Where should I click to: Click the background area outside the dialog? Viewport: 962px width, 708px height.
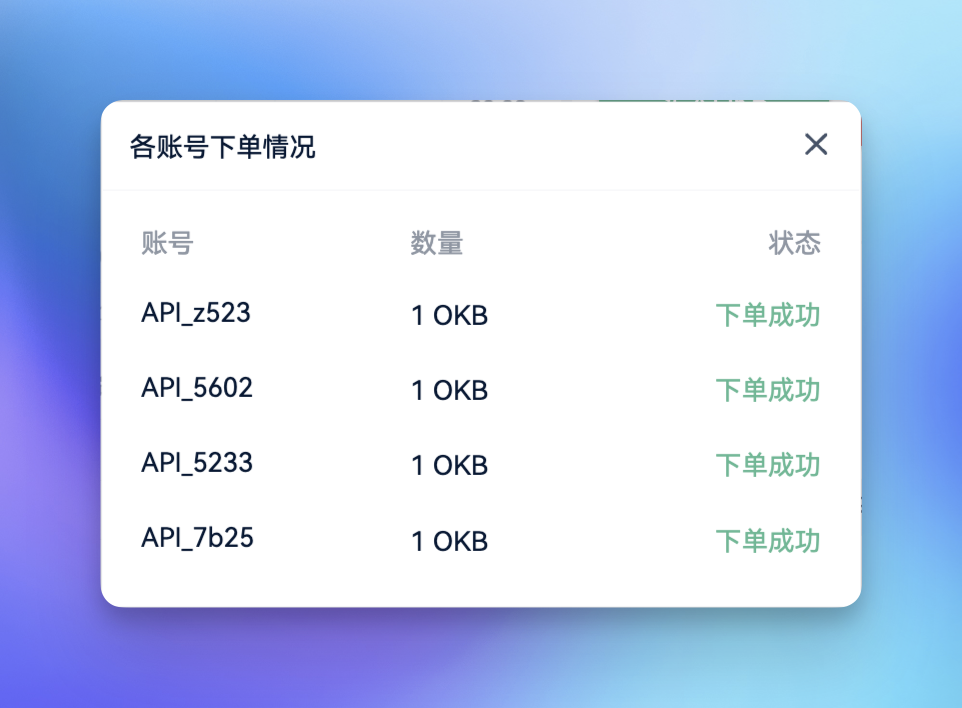coord(50,650)
